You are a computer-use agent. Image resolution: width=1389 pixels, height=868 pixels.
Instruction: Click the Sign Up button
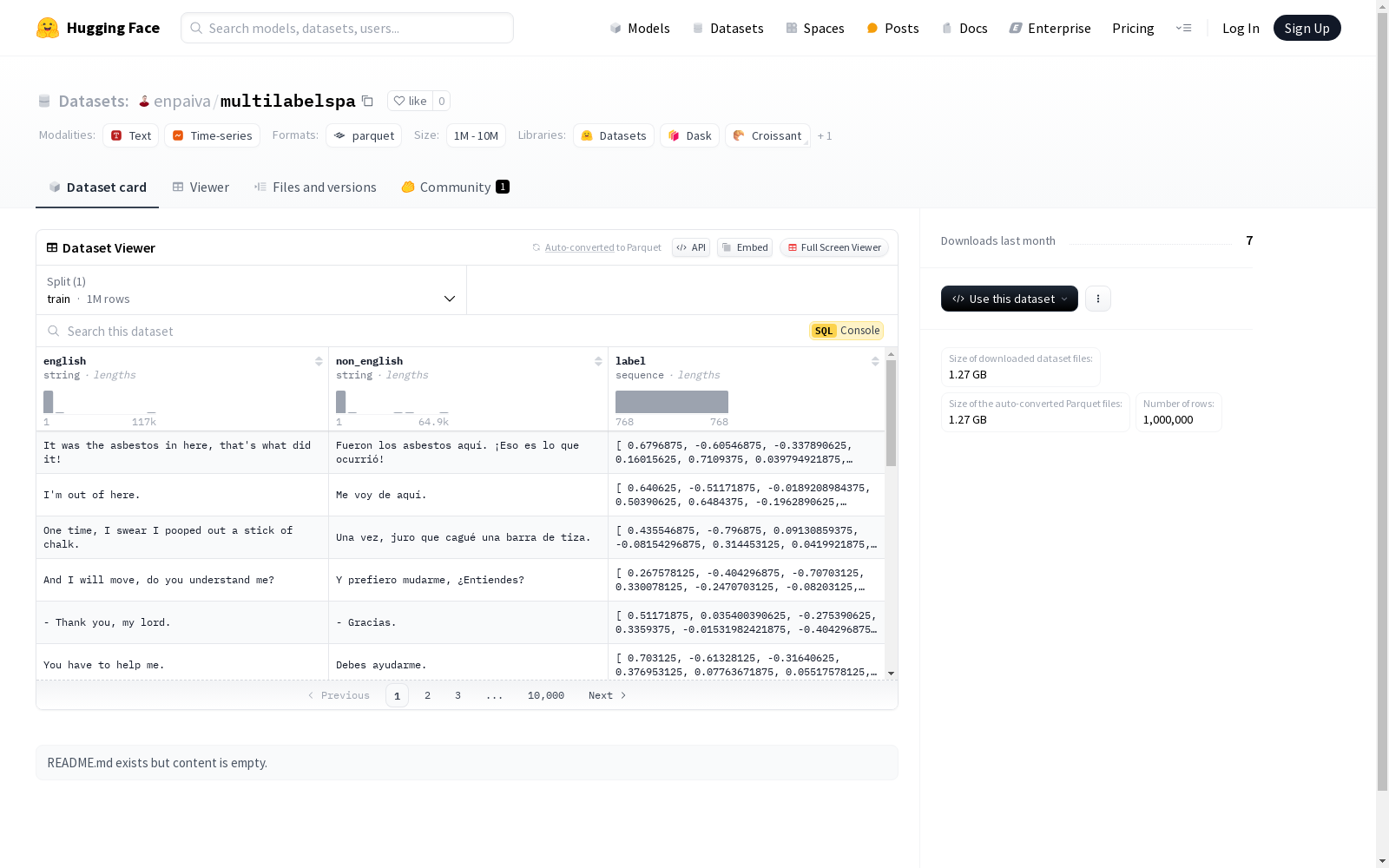click(x=1307, y=28)
